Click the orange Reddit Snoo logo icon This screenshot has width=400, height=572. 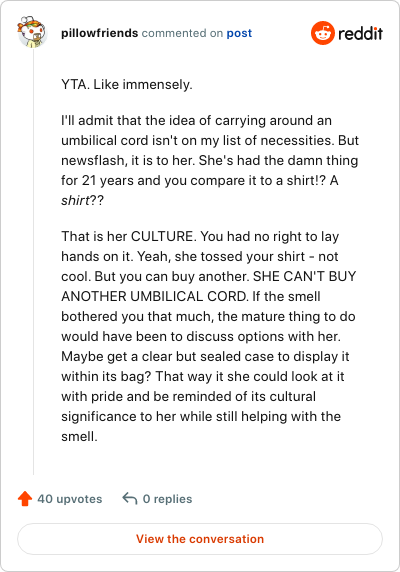pos(322,33)
